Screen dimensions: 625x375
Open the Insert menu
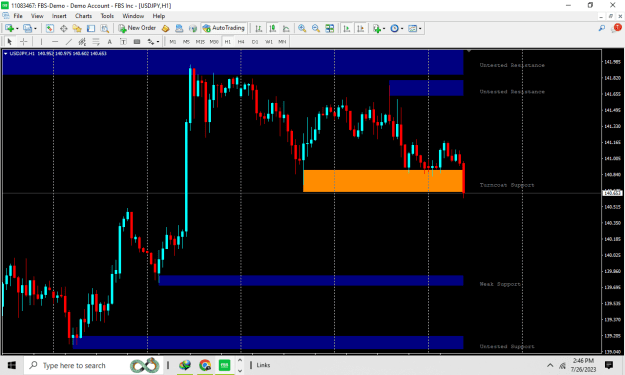pyautogui.click(x=59, y=16)
